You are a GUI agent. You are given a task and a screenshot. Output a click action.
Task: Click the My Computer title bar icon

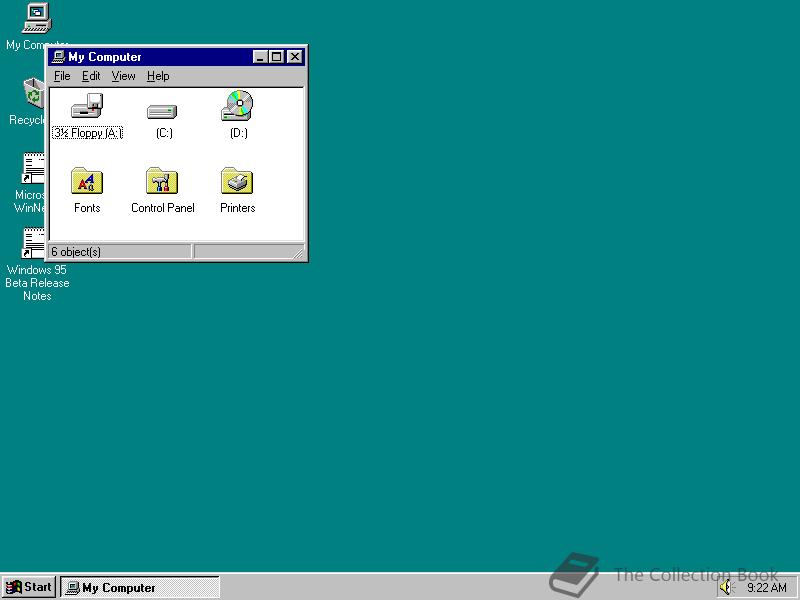click(59, 57)
